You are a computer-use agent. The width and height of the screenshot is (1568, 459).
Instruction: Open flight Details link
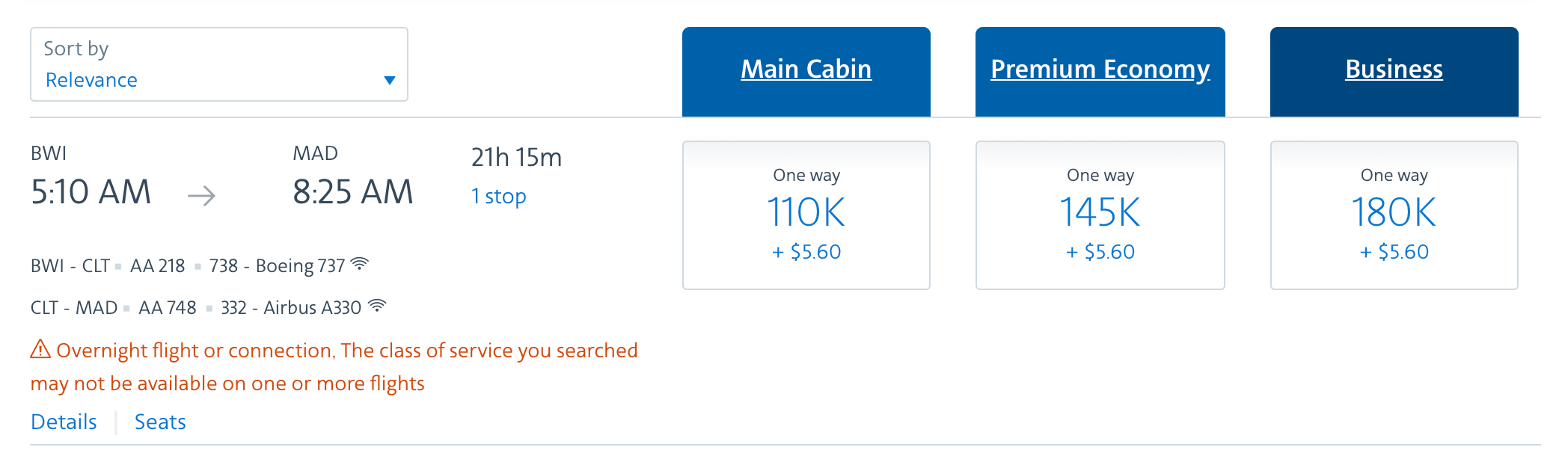tap(64, 422)
